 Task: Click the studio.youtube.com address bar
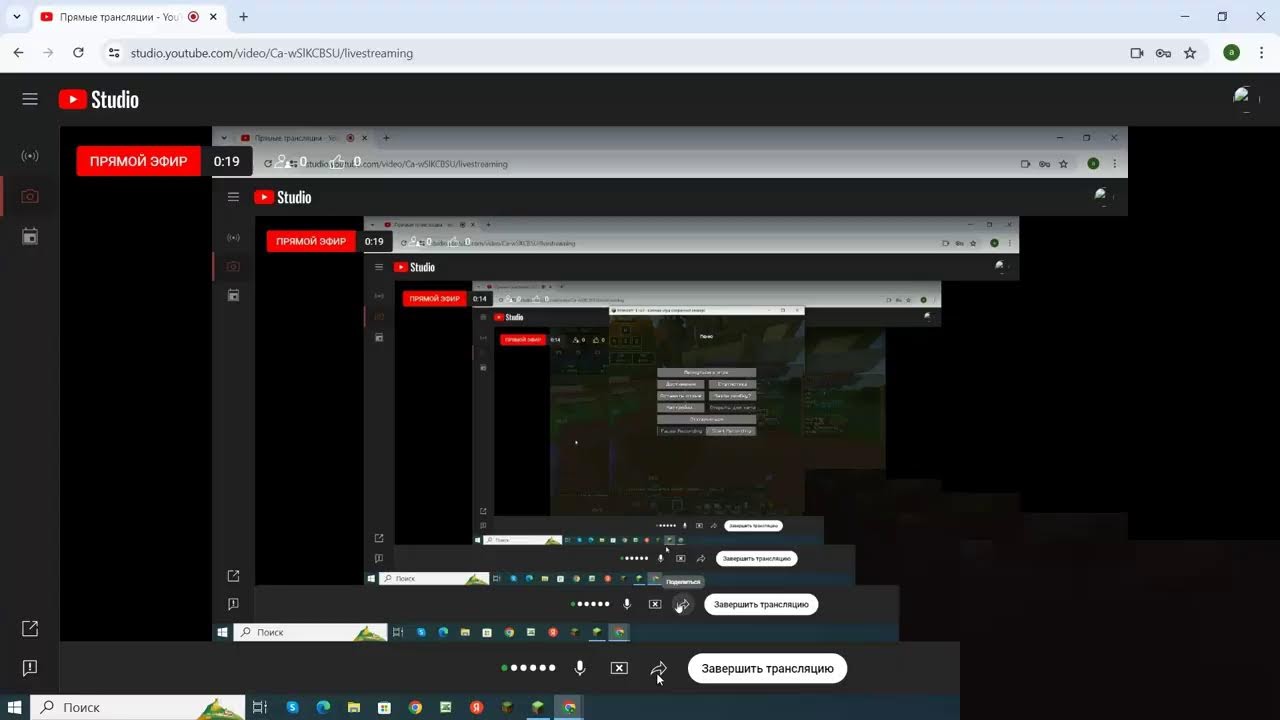(272, 53)
